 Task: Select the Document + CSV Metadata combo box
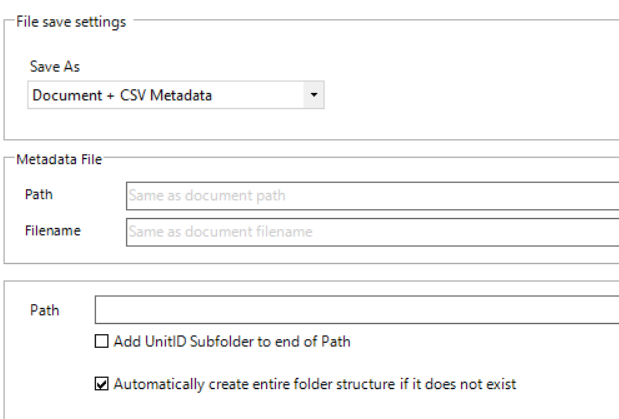click(176, 95)
